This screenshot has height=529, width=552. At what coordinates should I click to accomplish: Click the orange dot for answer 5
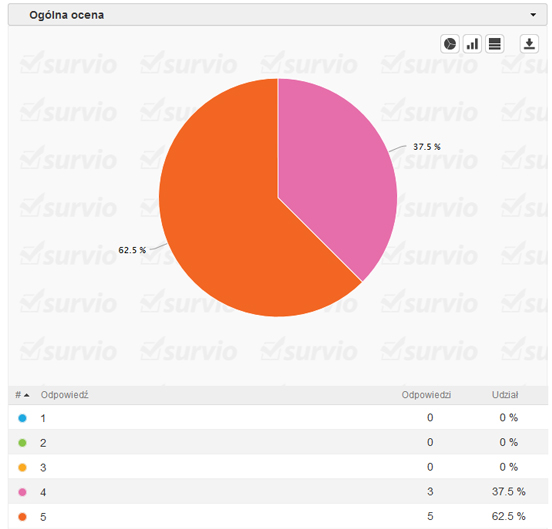(22, 517)
